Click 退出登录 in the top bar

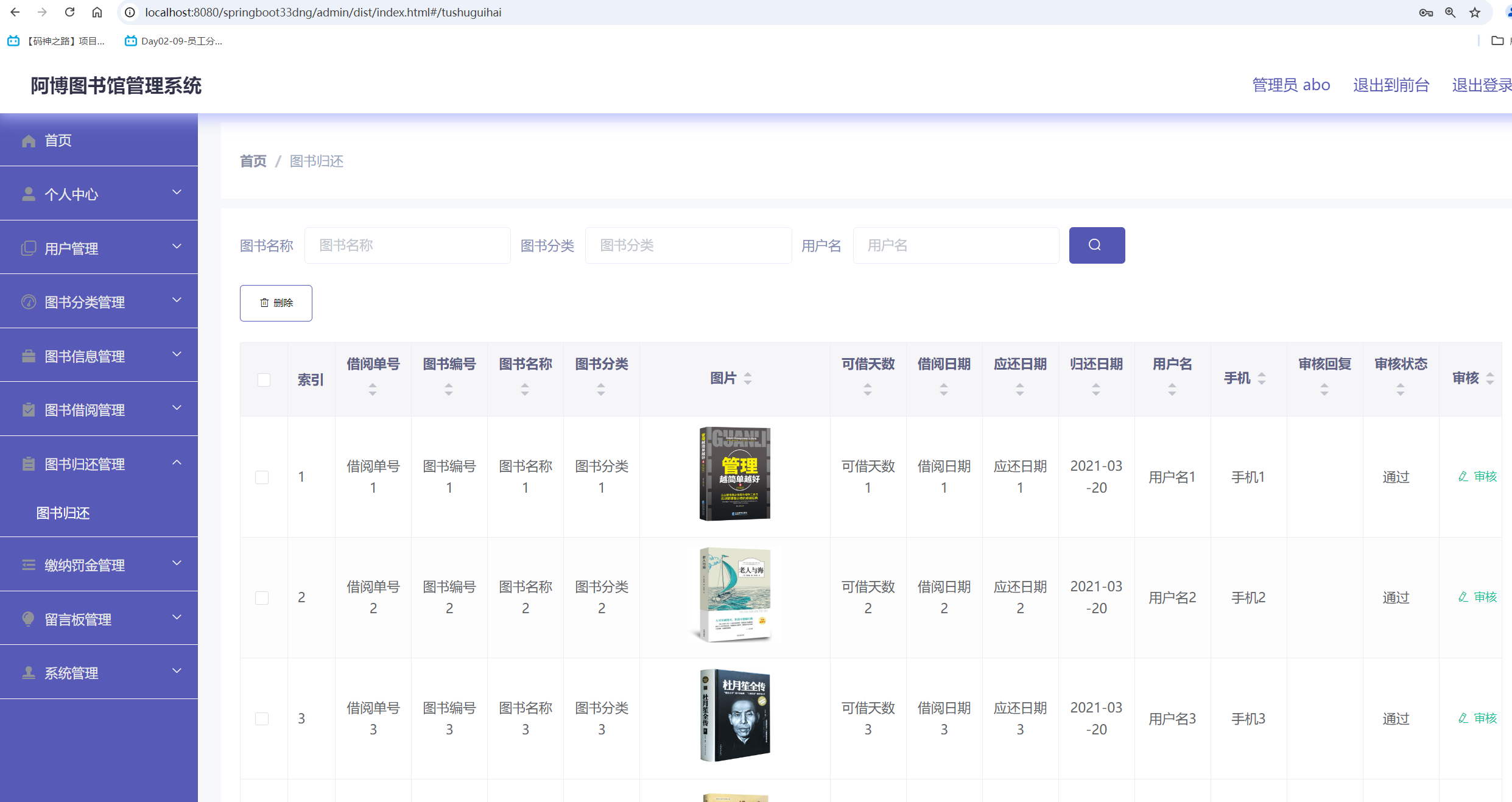click(1482, 85)
